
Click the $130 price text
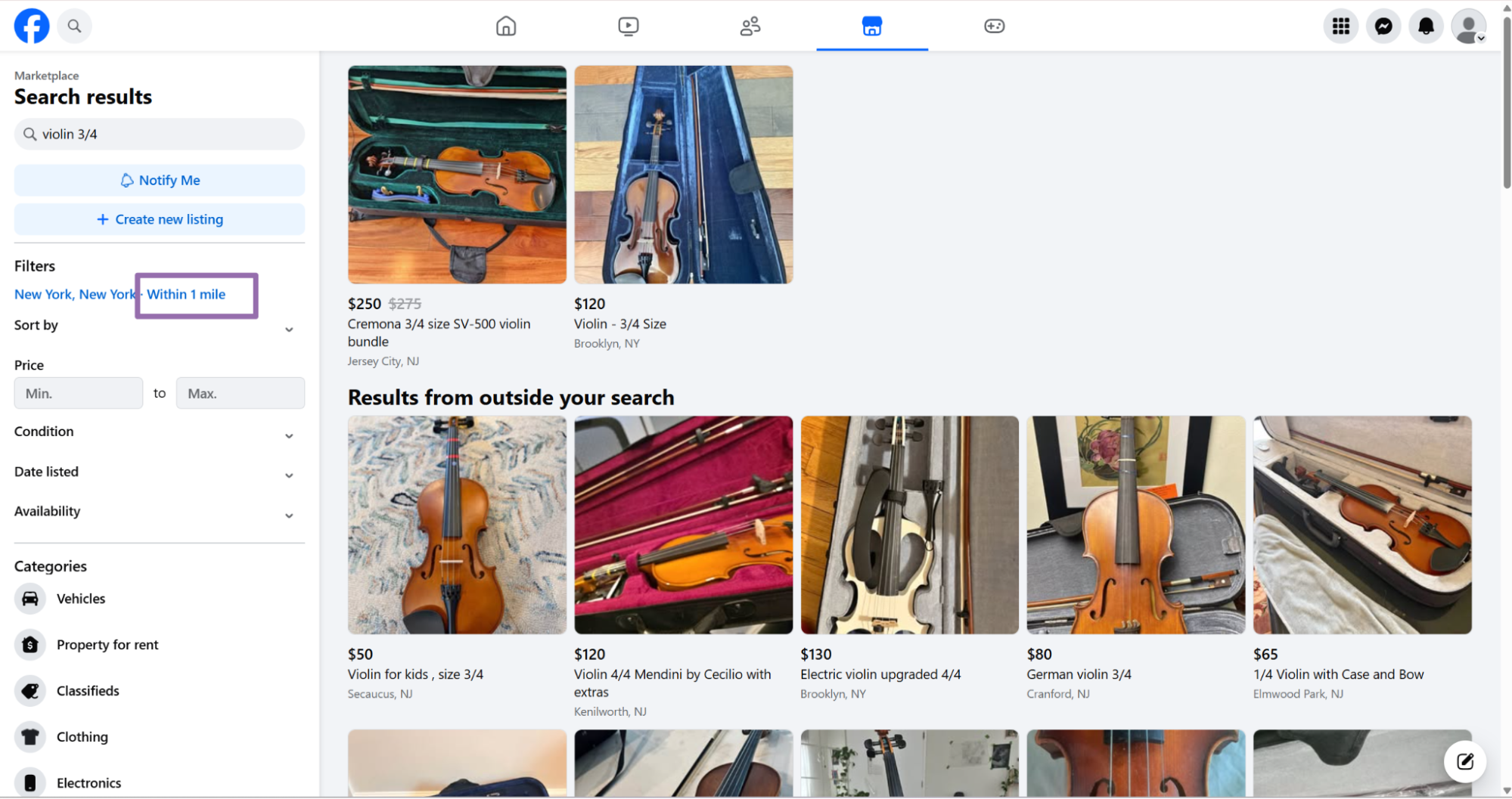[816, 655]
